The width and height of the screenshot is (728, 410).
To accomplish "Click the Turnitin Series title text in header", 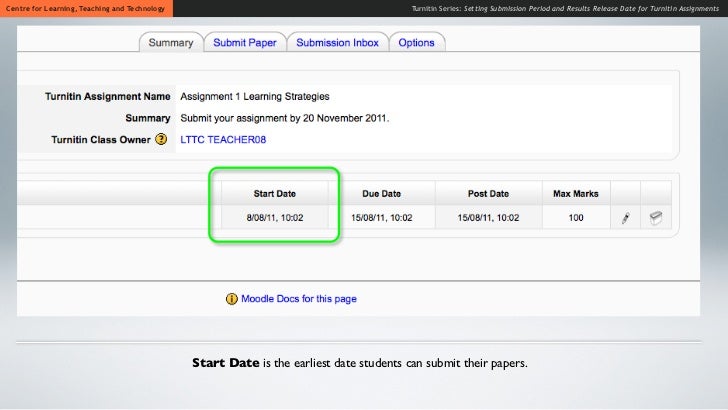I will 565,8.
